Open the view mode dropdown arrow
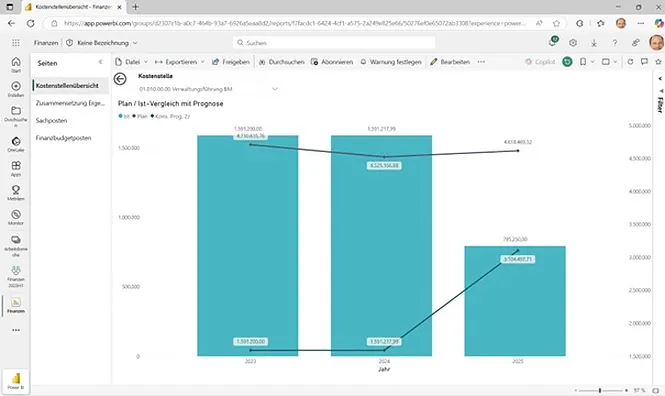Screen dimensions: 665x396 [x=615, y=62]
